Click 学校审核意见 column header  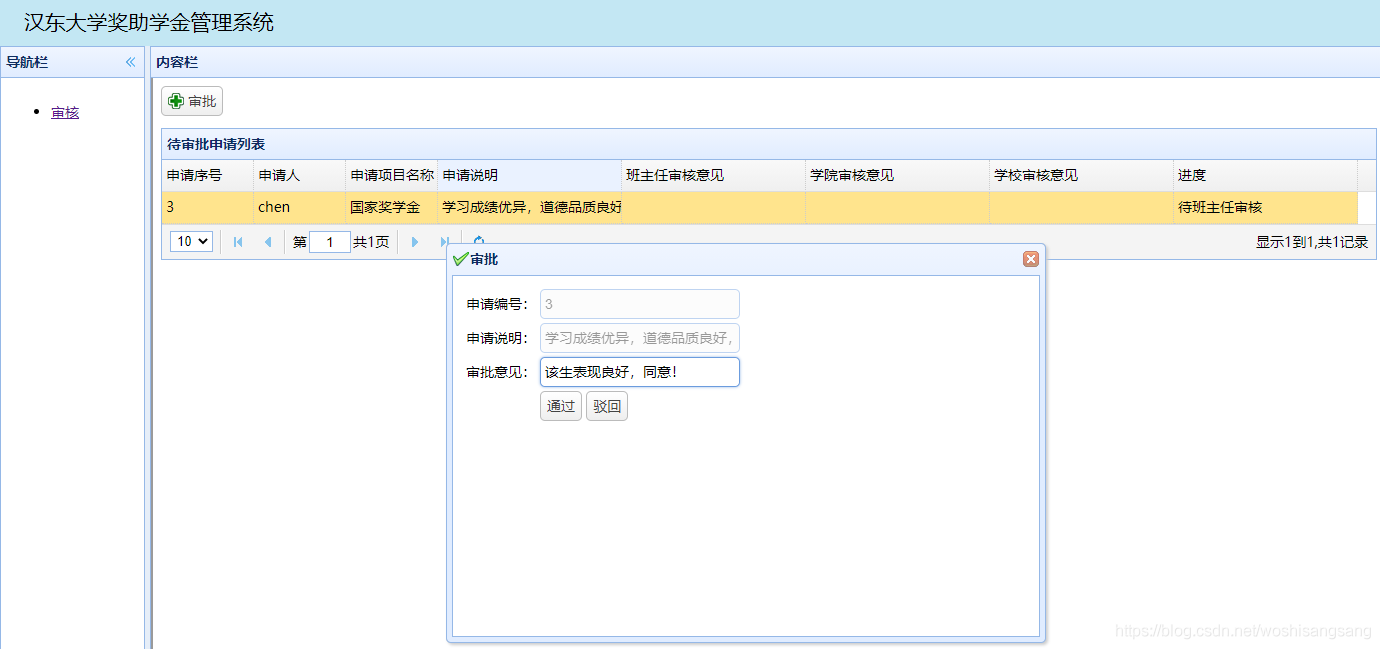[x=1081, y=175]
